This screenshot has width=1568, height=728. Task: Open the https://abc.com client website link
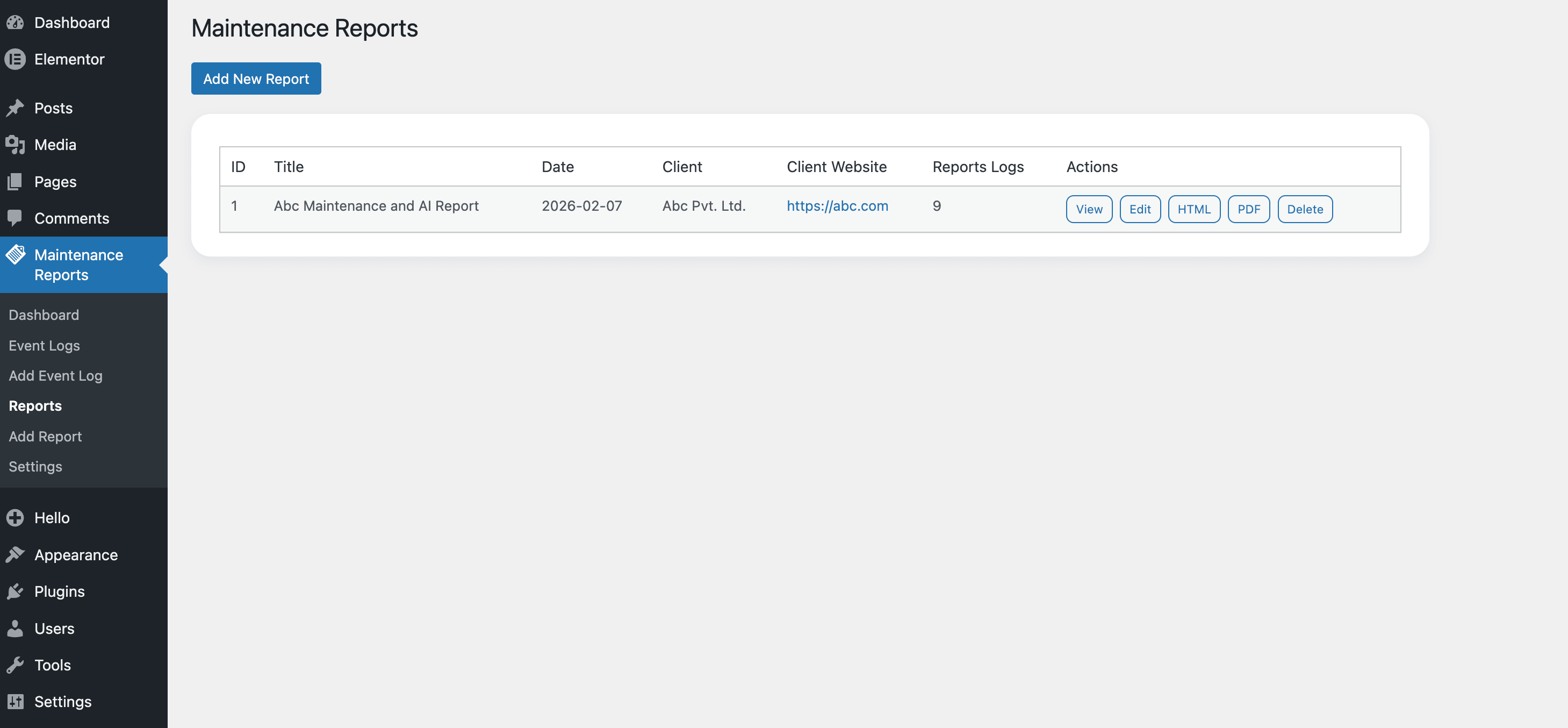[x=837, y=206]
